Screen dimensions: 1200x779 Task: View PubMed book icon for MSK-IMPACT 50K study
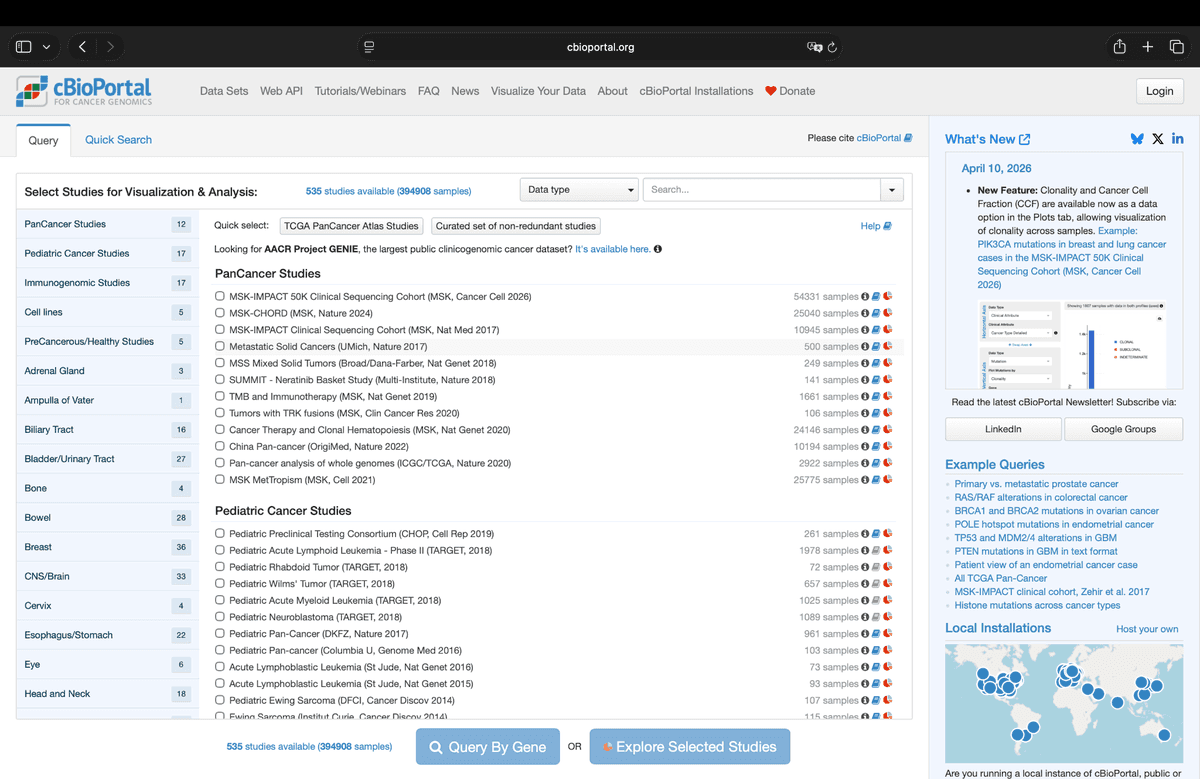pyautogui.click(x=876, y=296)
